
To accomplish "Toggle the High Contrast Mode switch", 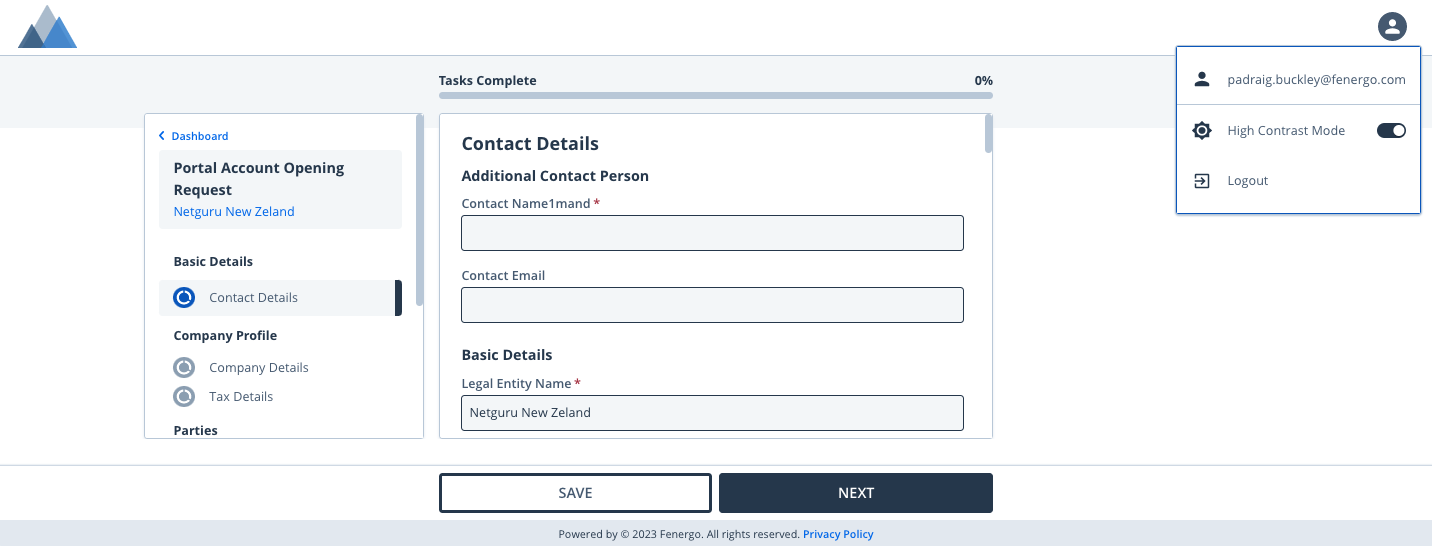I will (1391, 131).
